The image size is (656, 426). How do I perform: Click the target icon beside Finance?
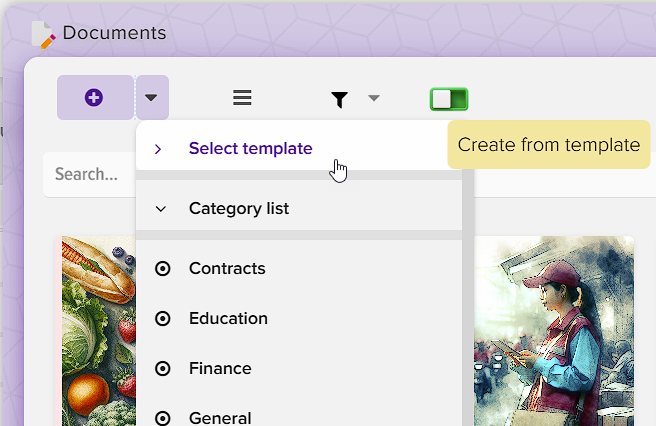(162, 369)
